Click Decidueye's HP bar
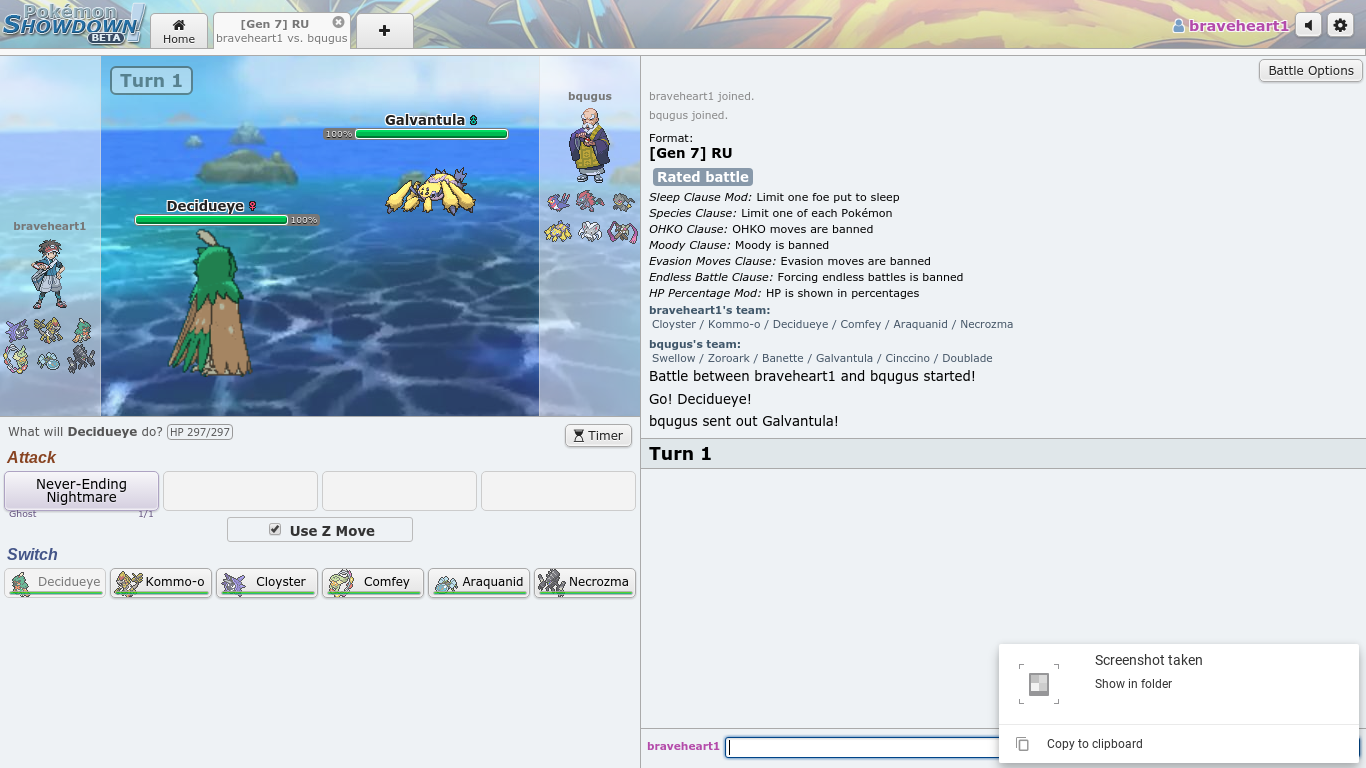Viewport: 1366px width, 768px height. point(211,220)
